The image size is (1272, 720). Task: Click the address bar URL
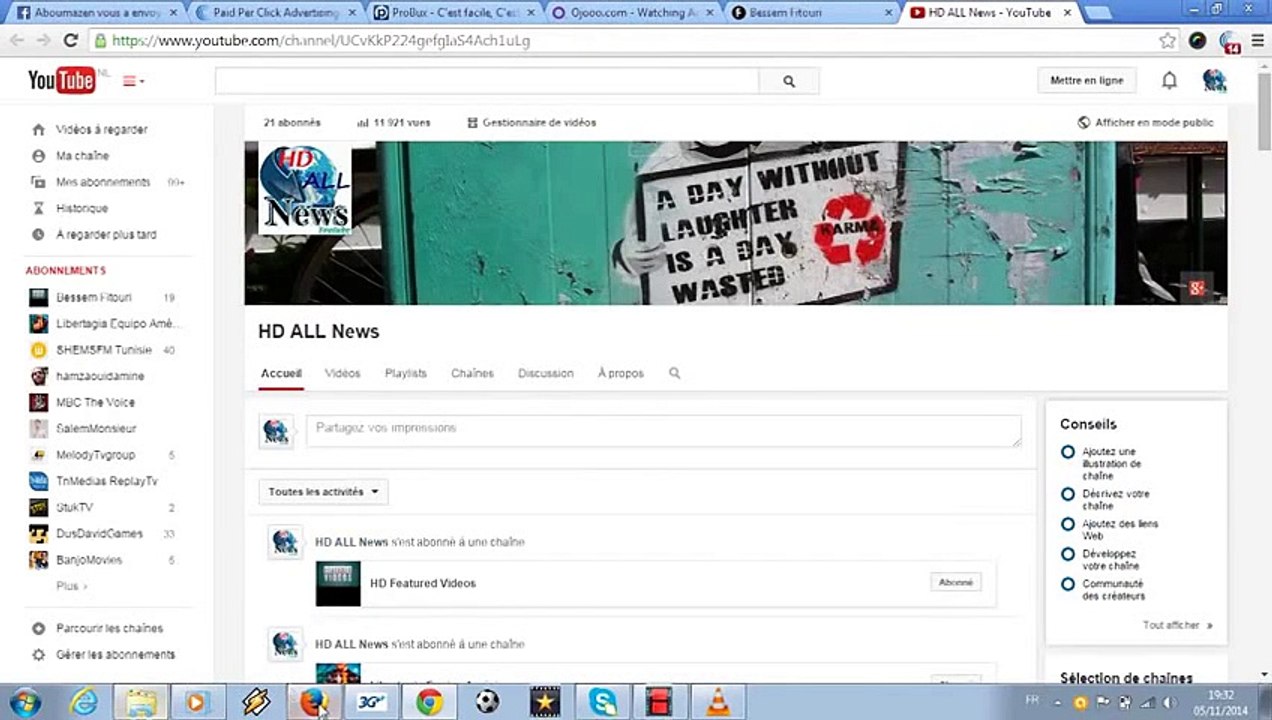(321, 41)
